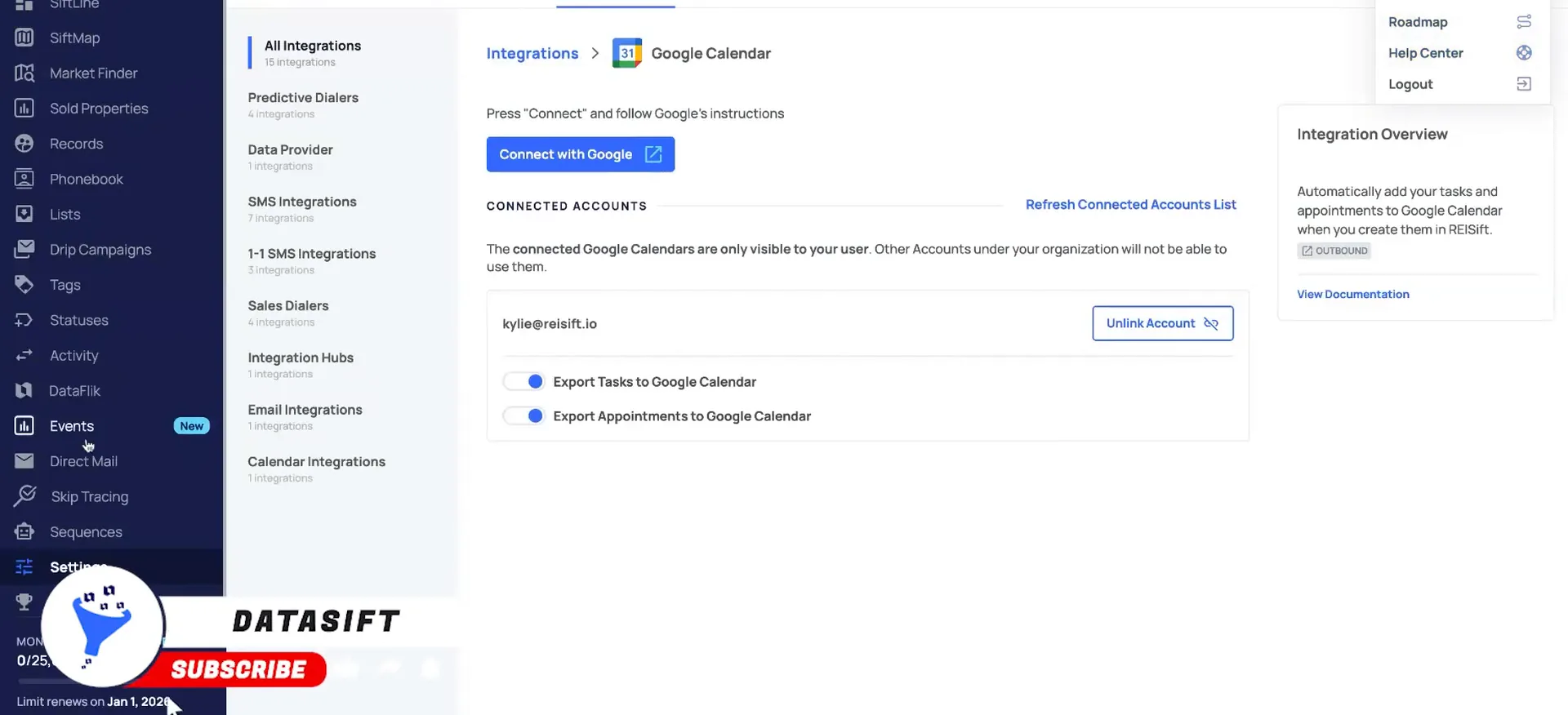Go back via Integrations breadcrumb link
The image size is (1568, 715).
[x=532, y=53]
